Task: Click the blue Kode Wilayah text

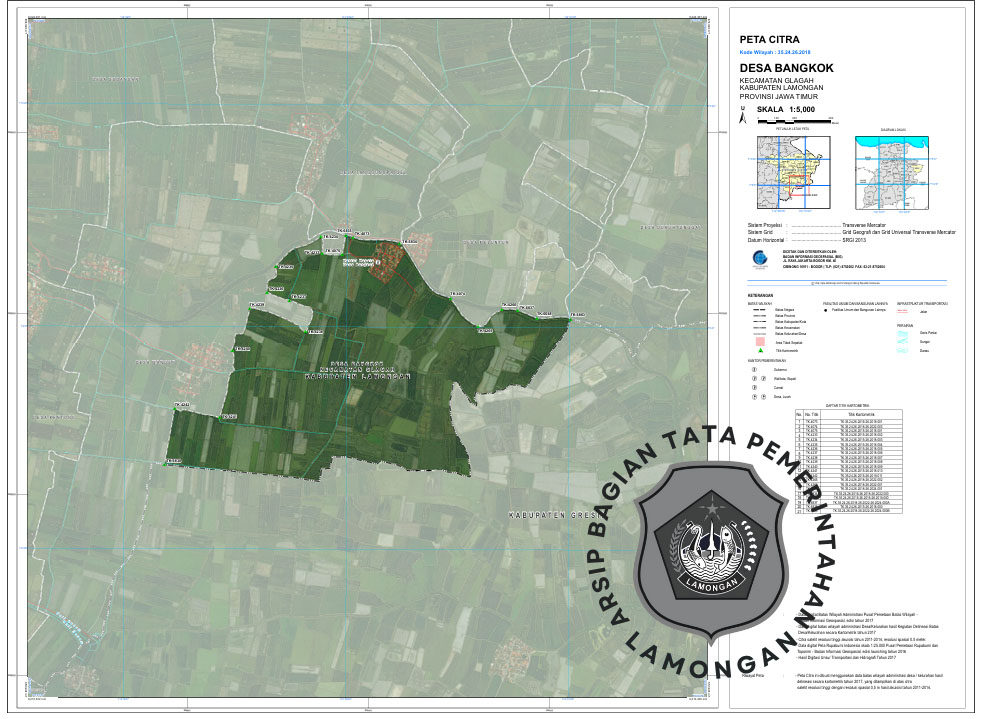Action: coord(776,51)
